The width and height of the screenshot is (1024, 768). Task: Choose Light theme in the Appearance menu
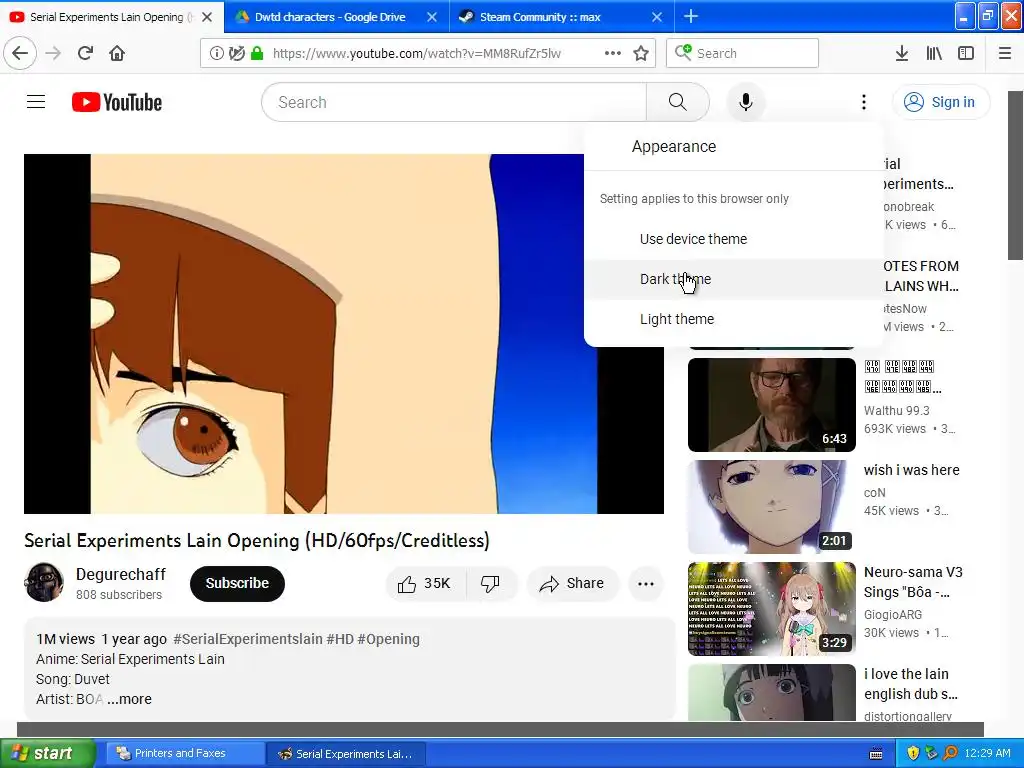pyautogui.click(x=733, y=319)
